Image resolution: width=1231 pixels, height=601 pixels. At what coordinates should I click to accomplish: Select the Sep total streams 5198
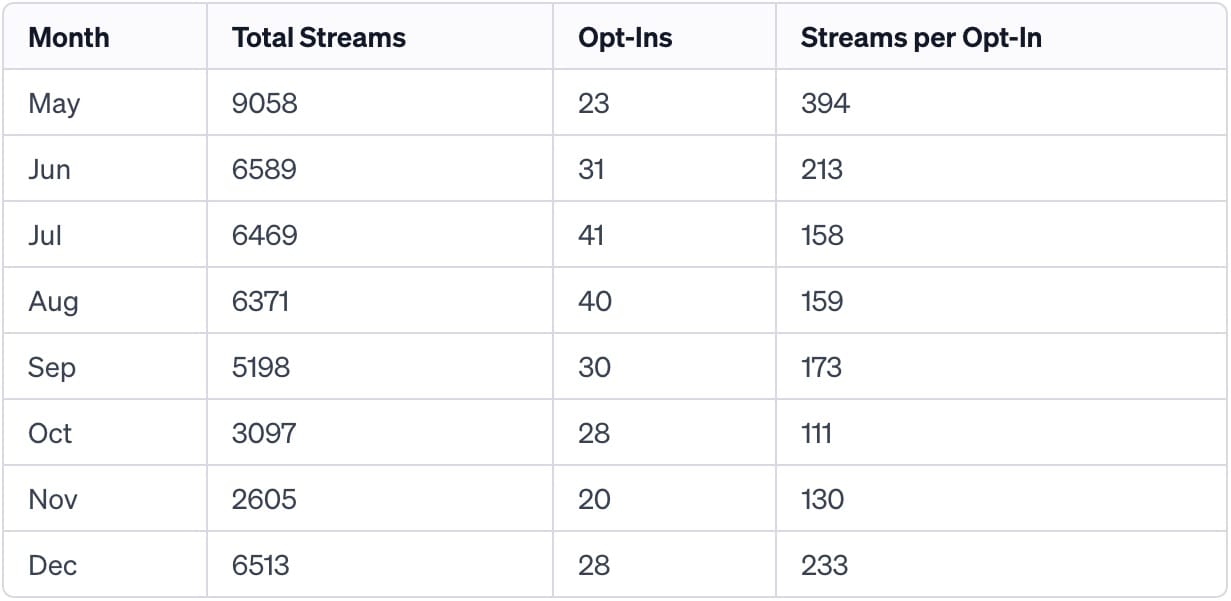pos(261,367)
